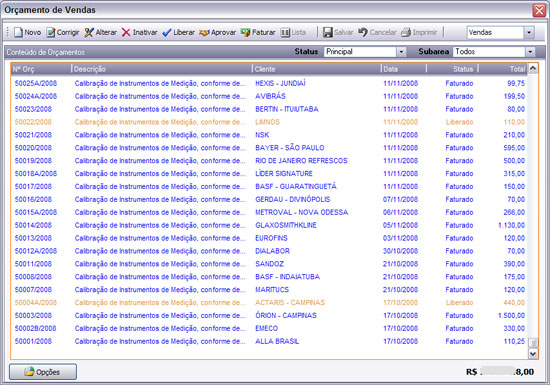Image resolution: width=550 pixels, height=385 pixels.
Task: Click total value 595,00
Action: 514,148
